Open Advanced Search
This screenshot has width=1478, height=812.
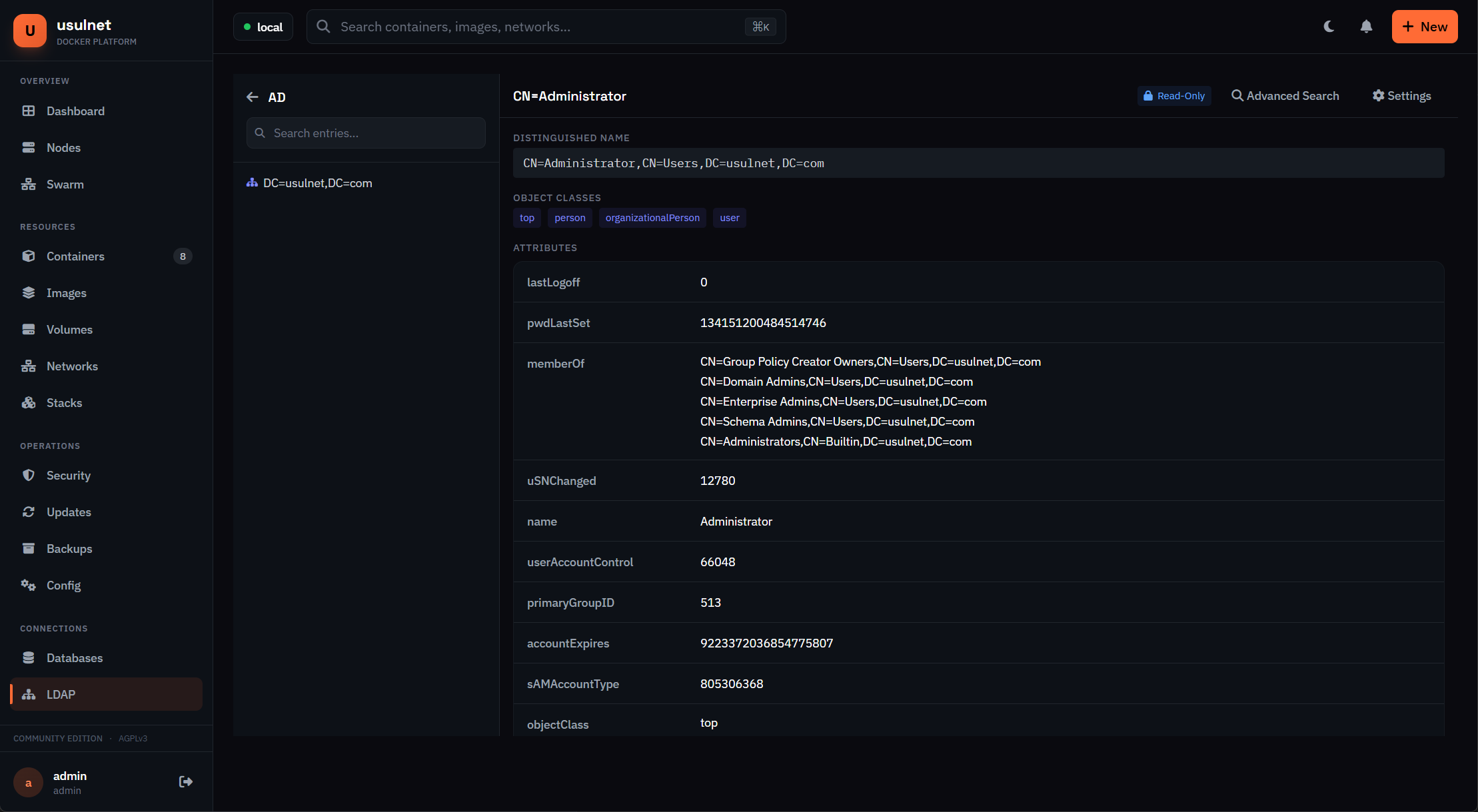pos(1285,96)
